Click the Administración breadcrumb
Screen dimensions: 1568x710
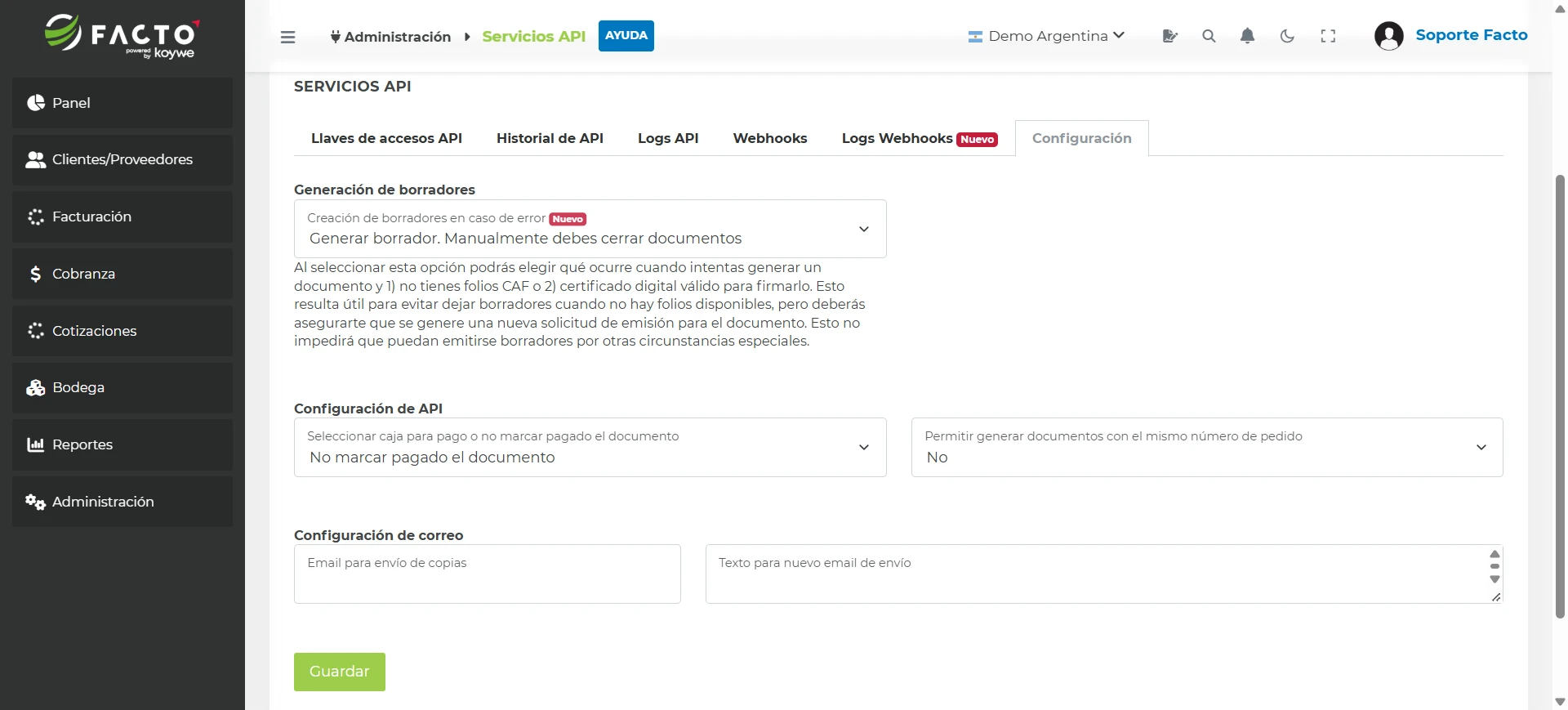[x=390, y=37]
